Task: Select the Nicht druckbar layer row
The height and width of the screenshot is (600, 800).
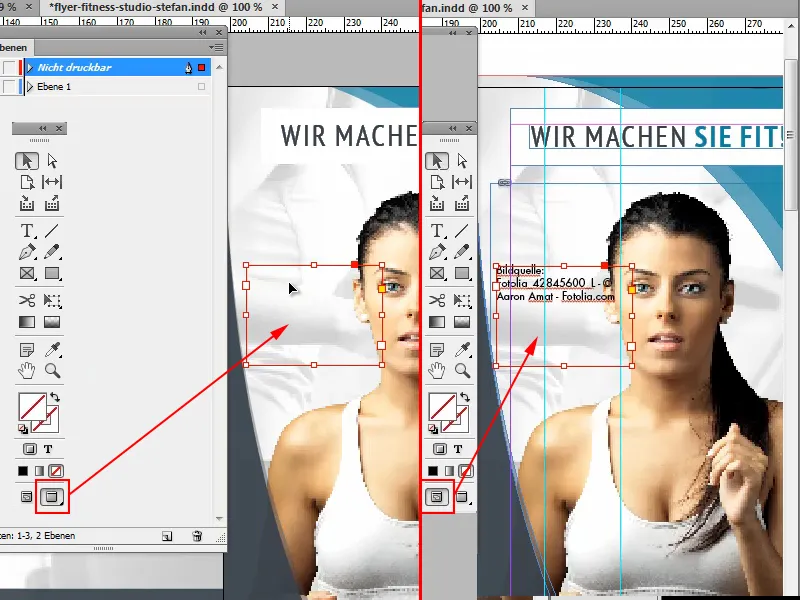Action: tap(105, 67)
